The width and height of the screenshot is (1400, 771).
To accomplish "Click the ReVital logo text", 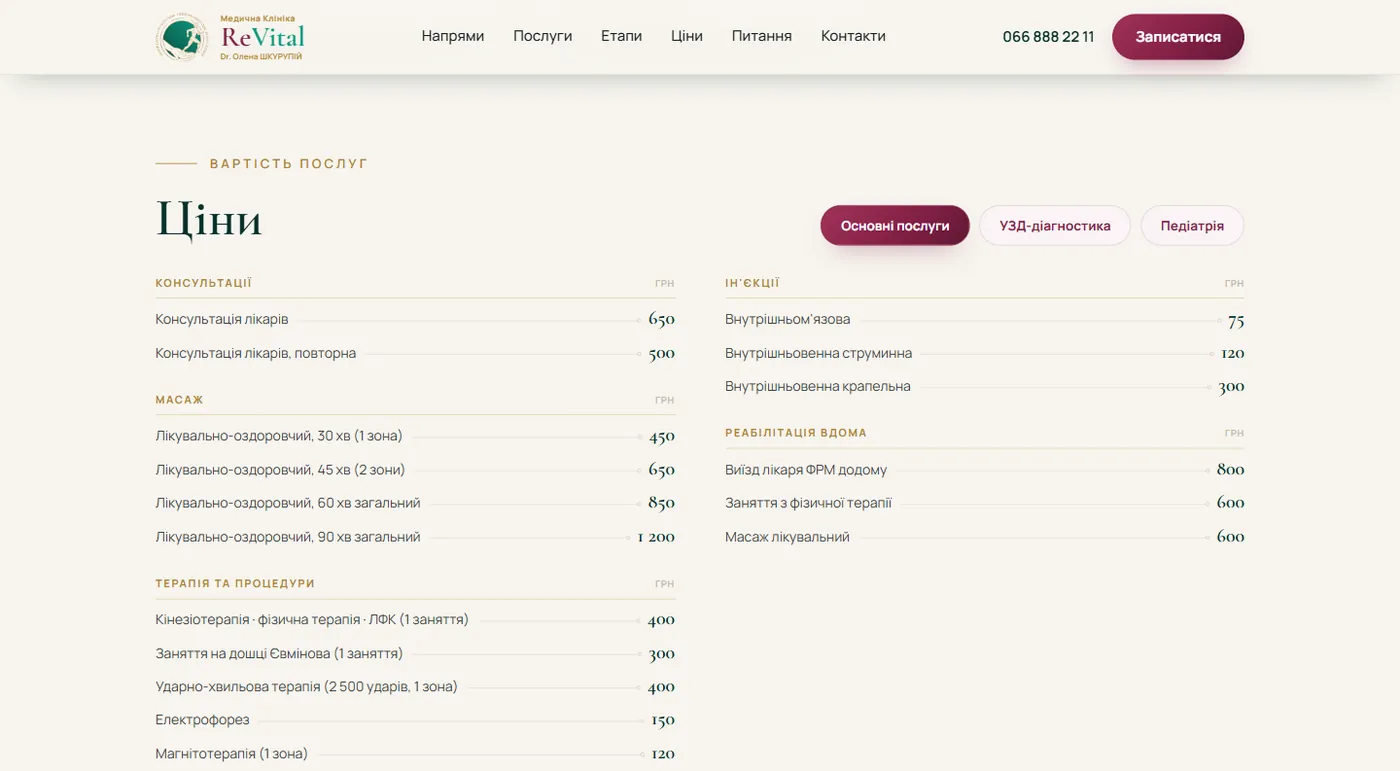I will [262, 37].
